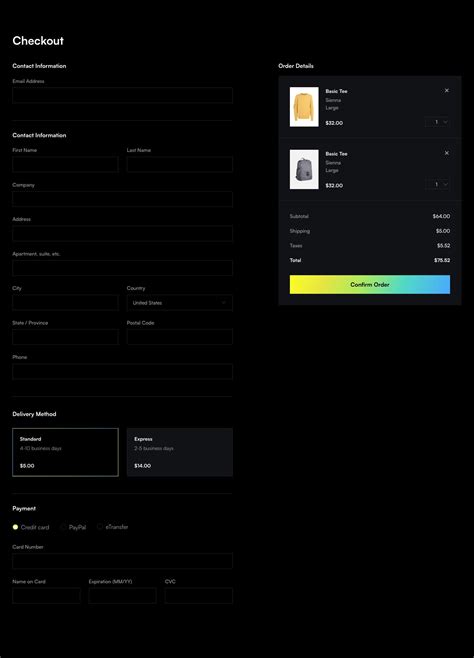The image size is (474, 658).
Task: Focus the CVC field
Action: [x=199, y=596]
